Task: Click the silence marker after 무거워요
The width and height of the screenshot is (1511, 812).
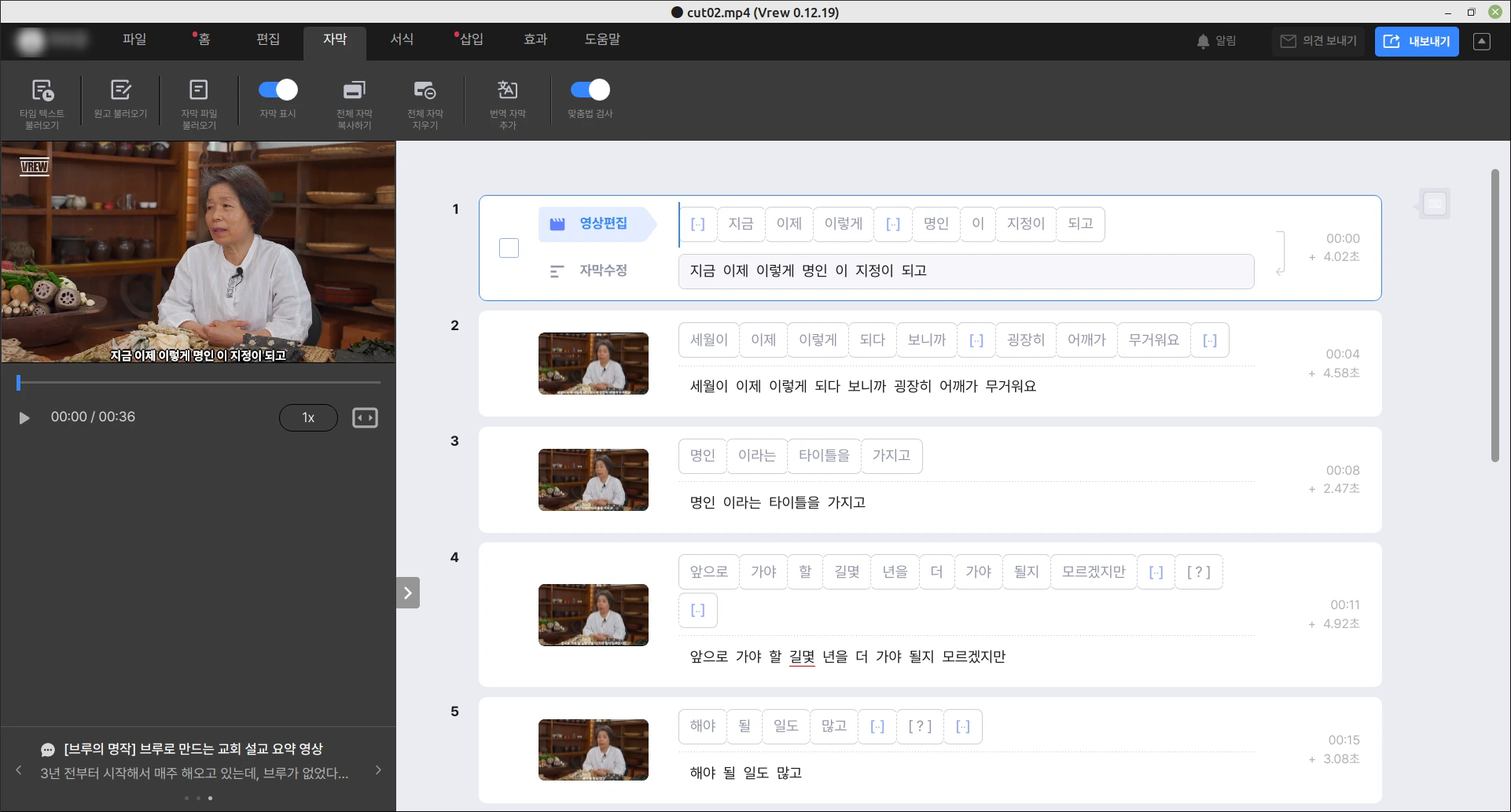Action: 1210,340
